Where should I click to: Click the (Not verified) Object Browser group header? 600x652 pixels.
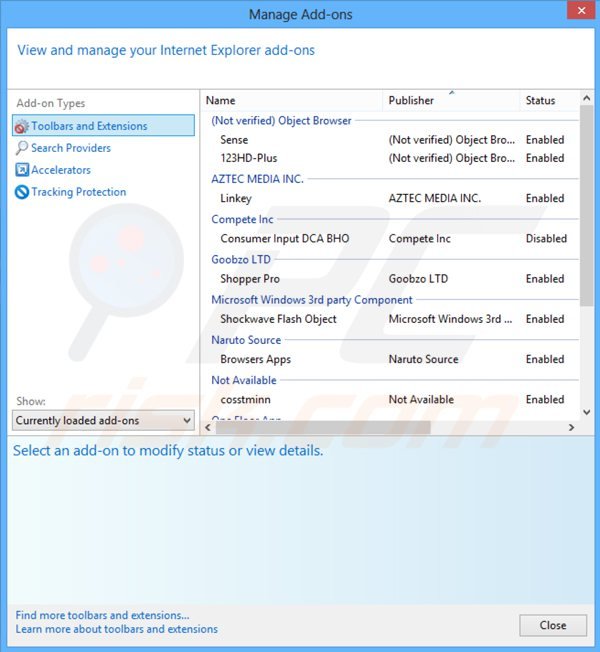pos(281,121)
